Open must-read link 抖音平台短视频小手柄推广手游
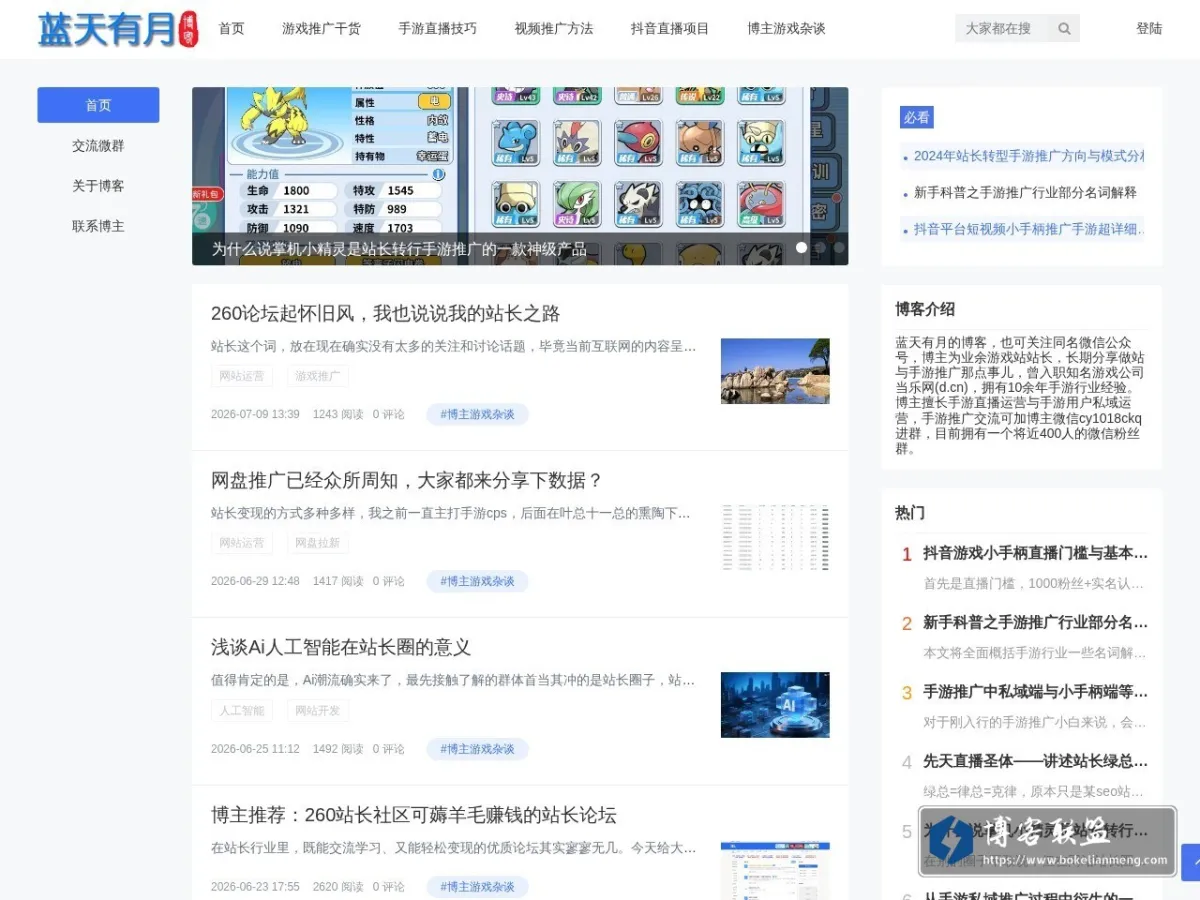Screen dimensions: 1200x900 tap(1029, 229)
